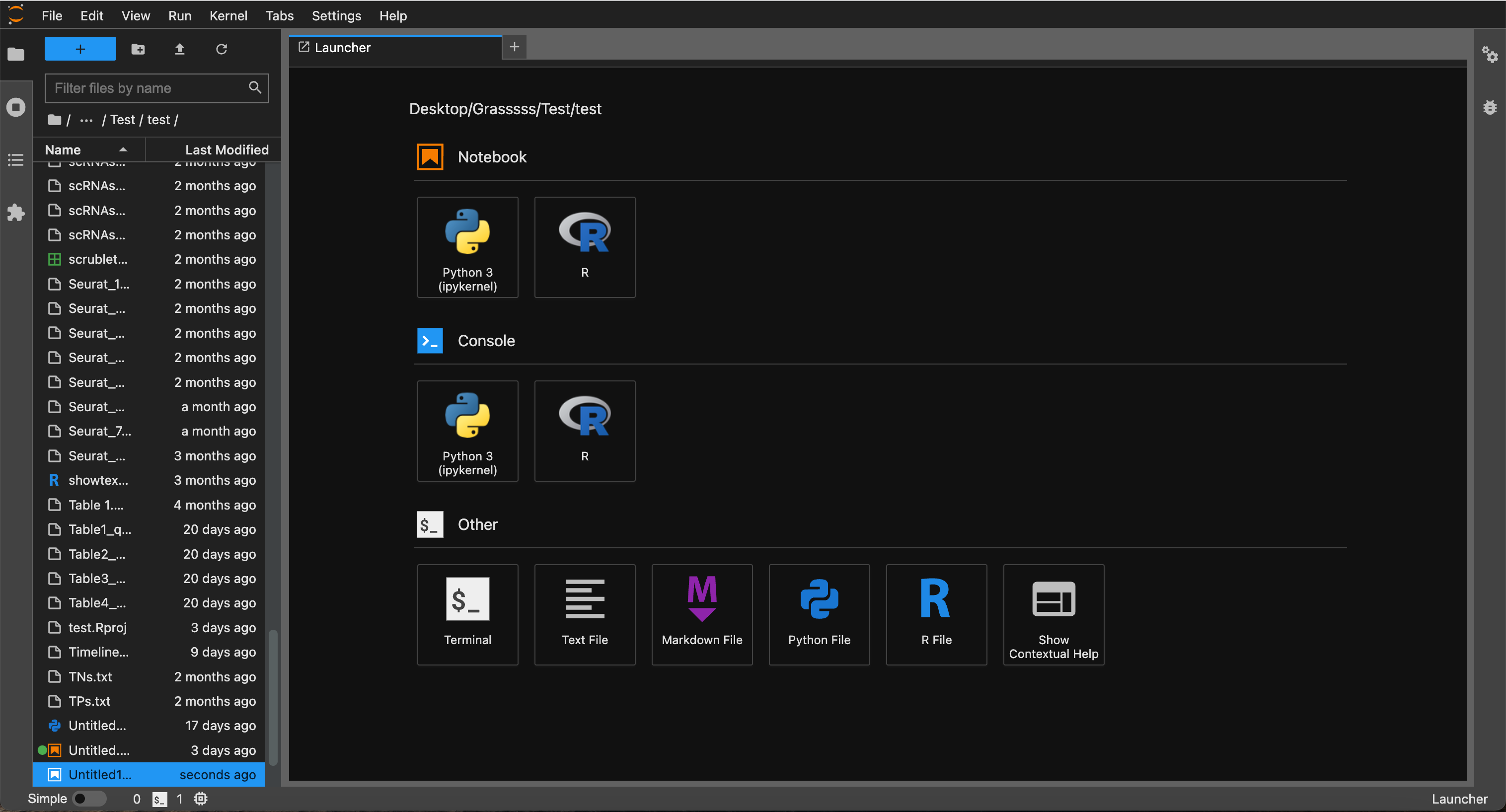Select the Table3 file
Screen dimensions: 1506x812
149,578
